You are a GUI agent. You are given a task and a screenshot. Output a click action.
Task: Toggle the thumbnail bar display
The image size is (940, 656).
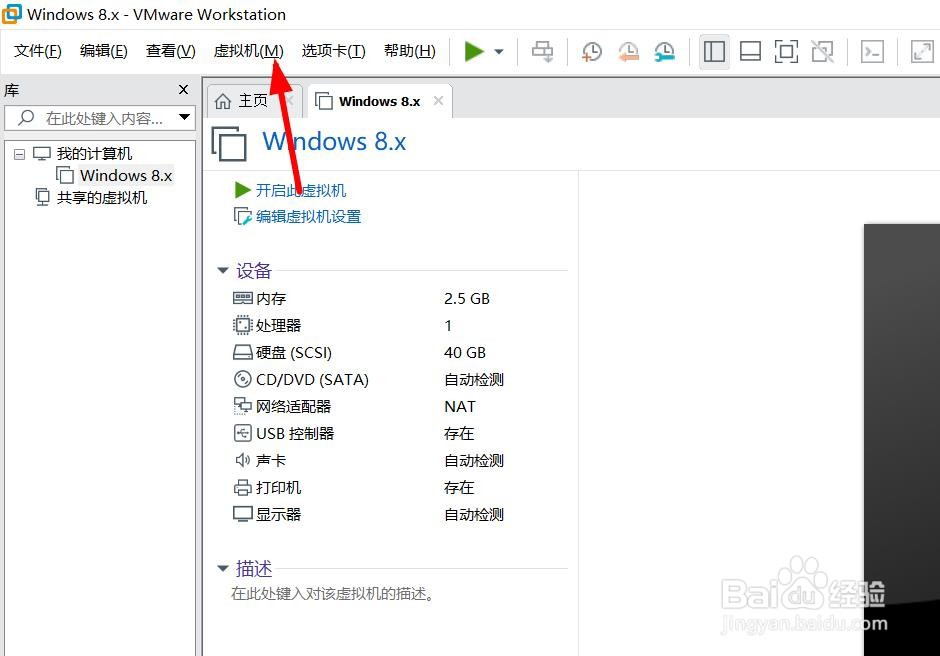tap(750, 51)
